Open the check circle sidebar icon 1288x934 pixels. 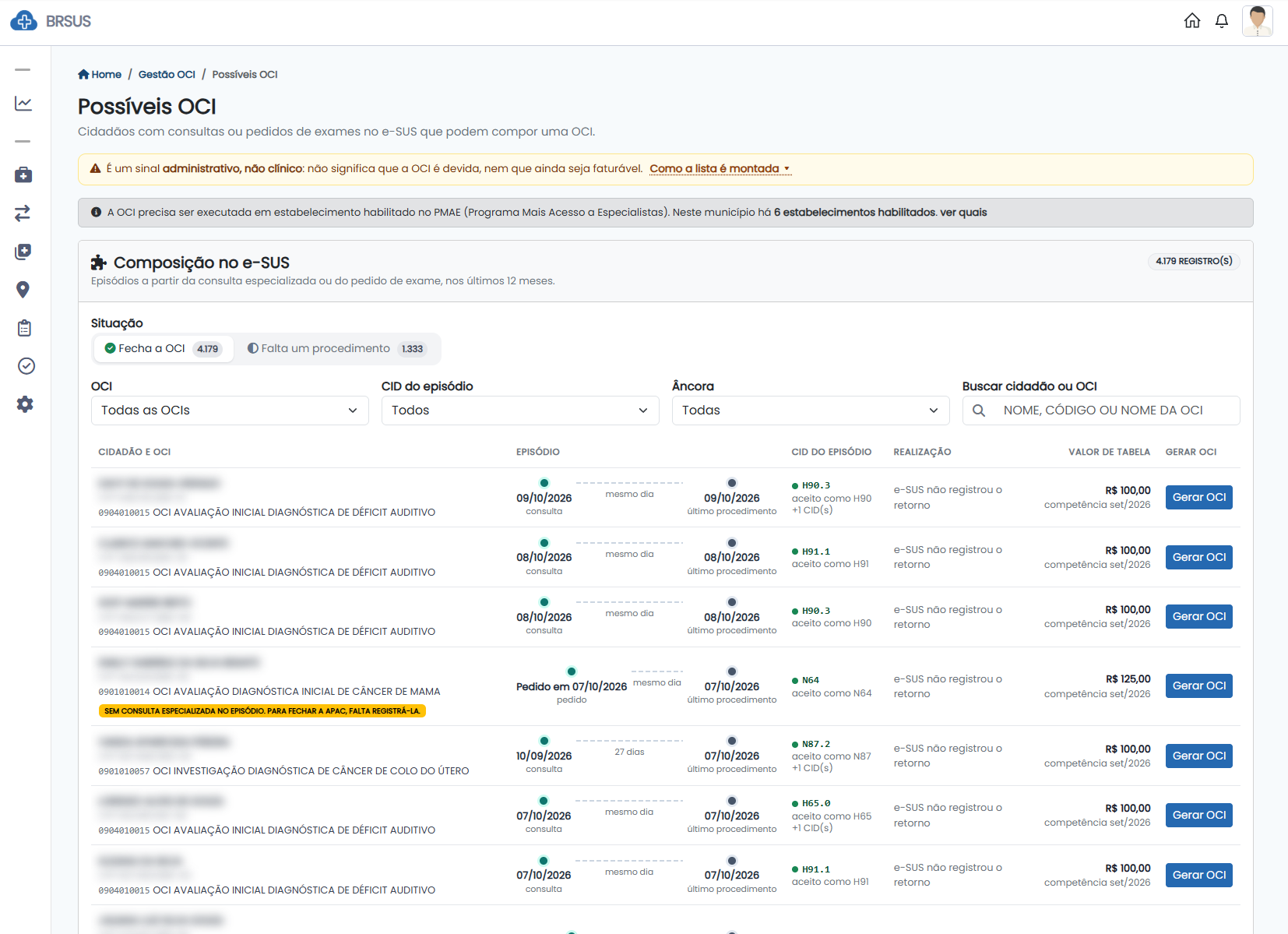[26, 366]
